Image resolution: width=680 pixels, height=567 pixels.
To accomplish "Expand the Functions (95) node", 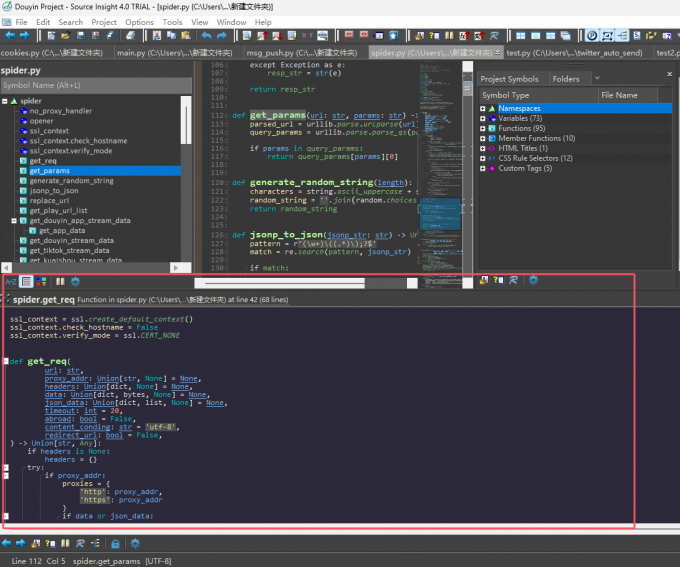I will coord(483,129).
